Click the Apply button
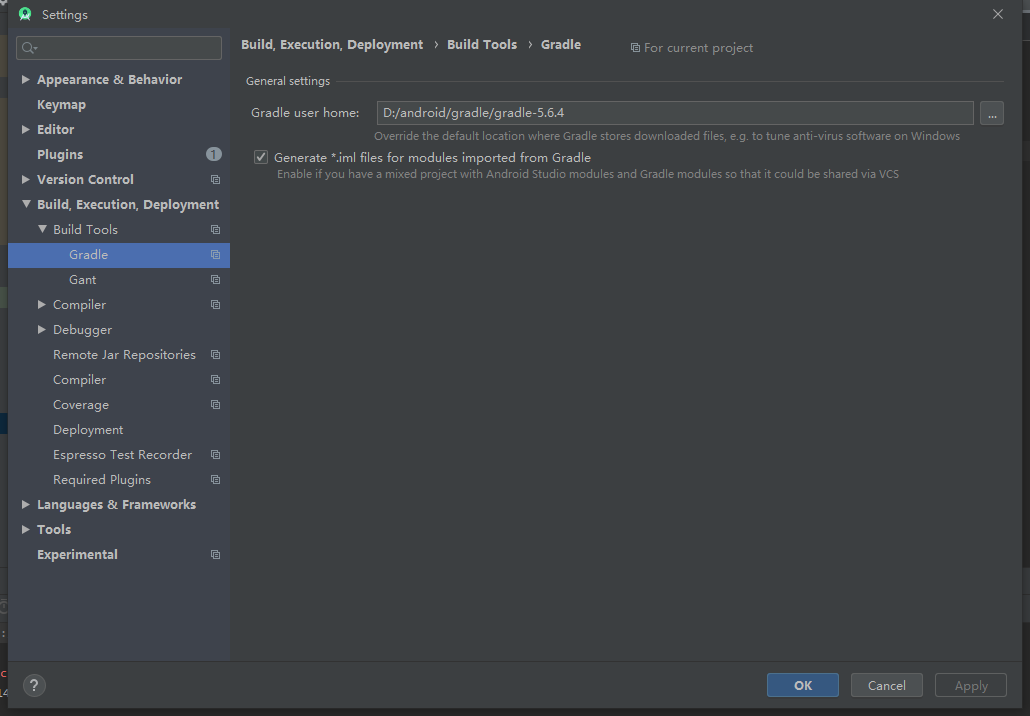Image resolution: width=1030 pixels, height=716 pixels. (x=971, y=685)
